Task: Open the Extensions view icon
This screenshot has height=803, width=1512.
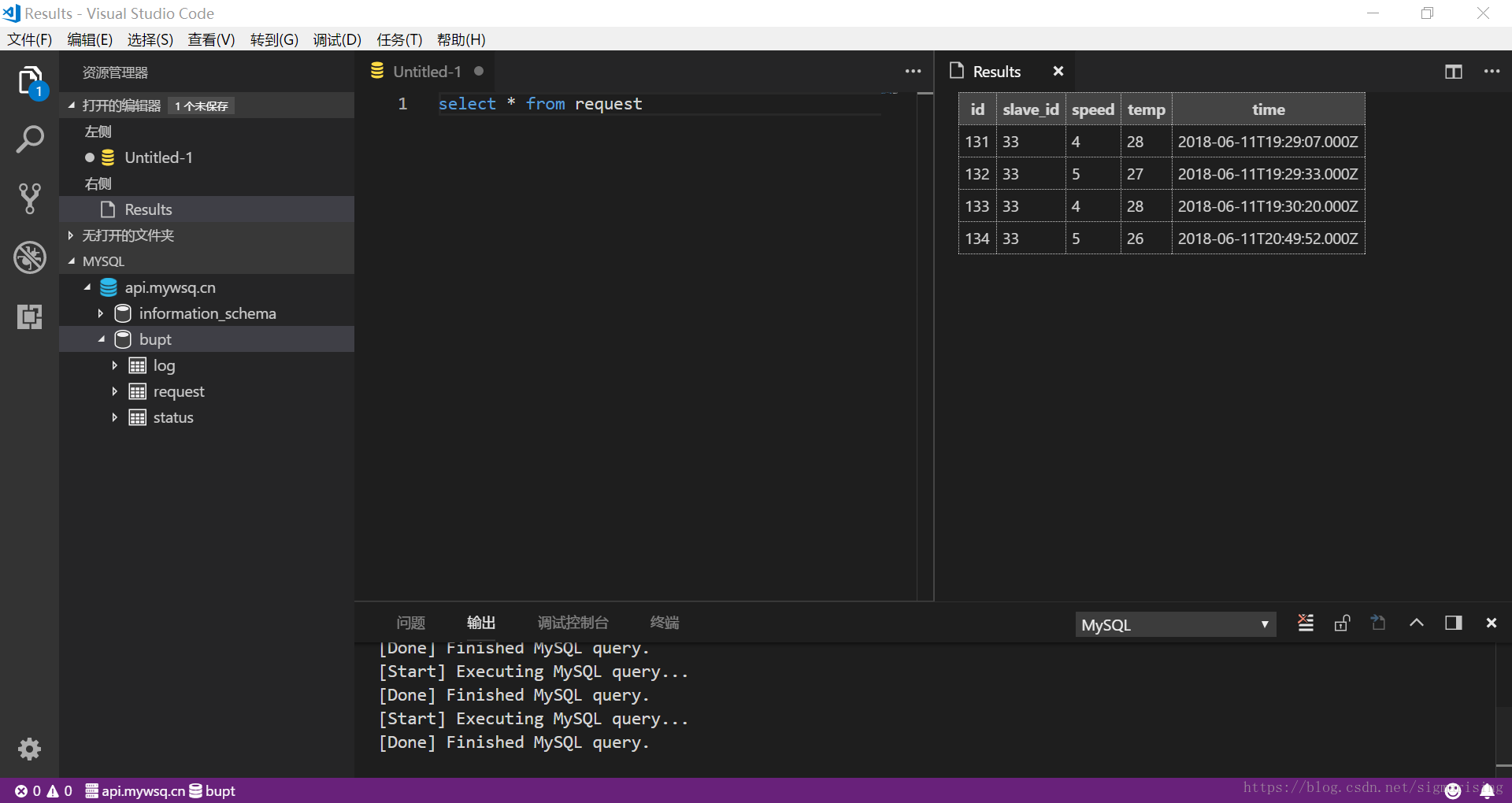Action: [30, 316]
